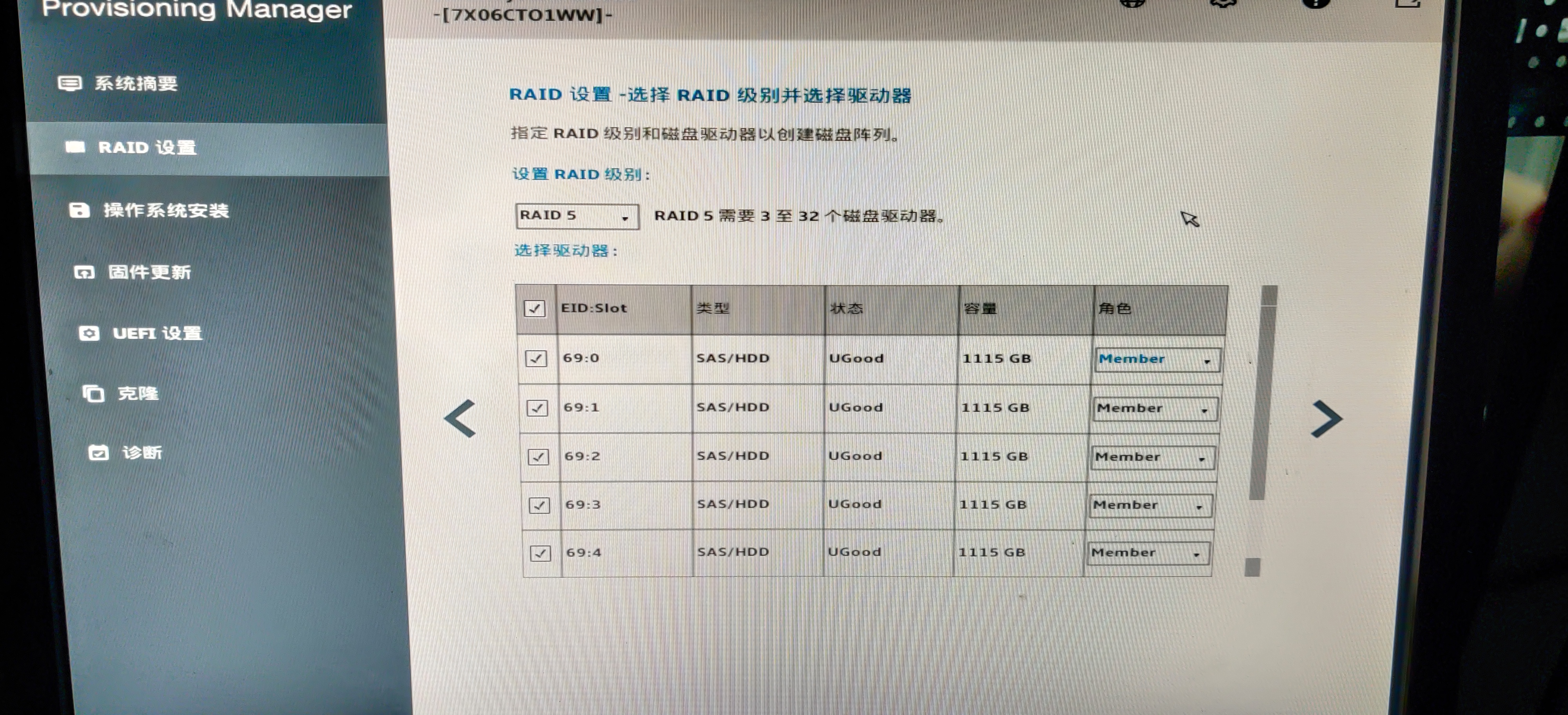Click the clone icon in sidebar

(93, 394)
